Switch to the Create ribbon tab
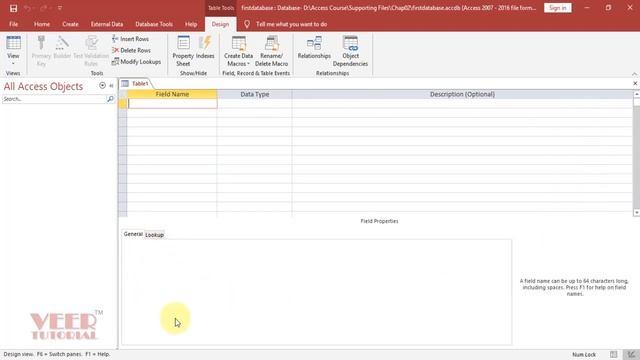640x360 pixels. point(70,24)
